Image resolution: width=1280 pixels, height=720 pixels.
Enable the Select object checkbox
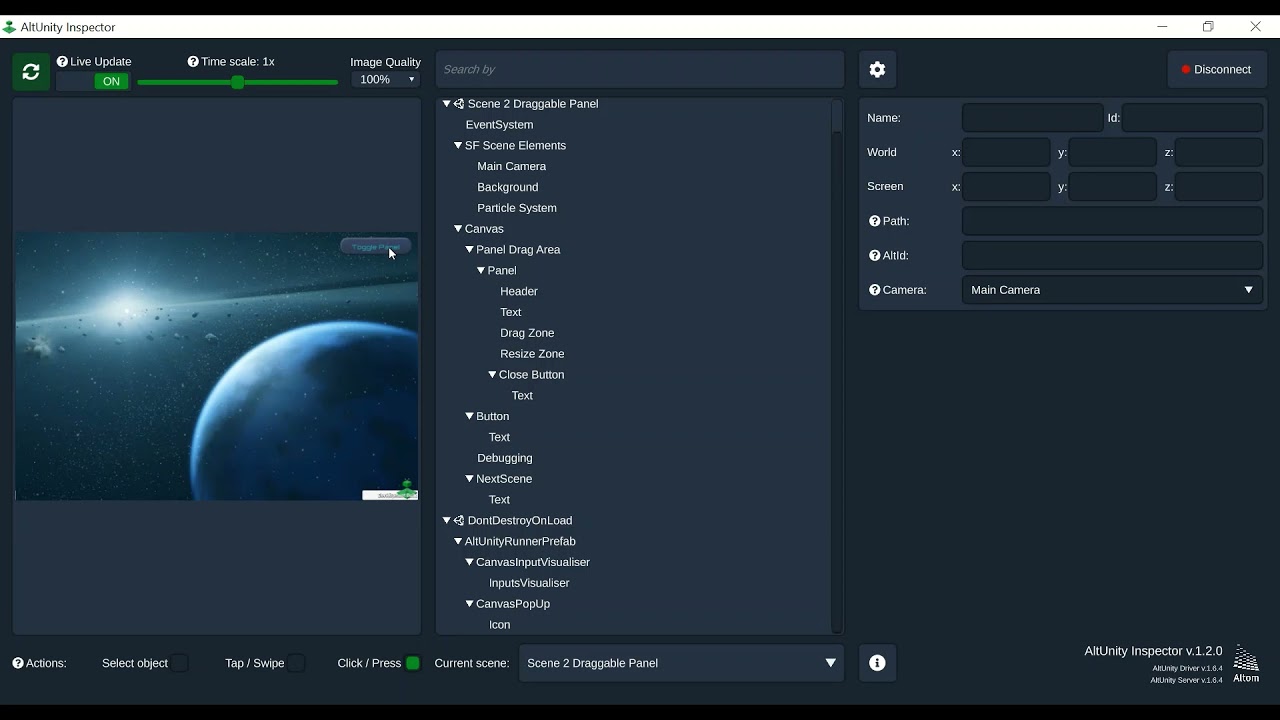coord(180,663)
